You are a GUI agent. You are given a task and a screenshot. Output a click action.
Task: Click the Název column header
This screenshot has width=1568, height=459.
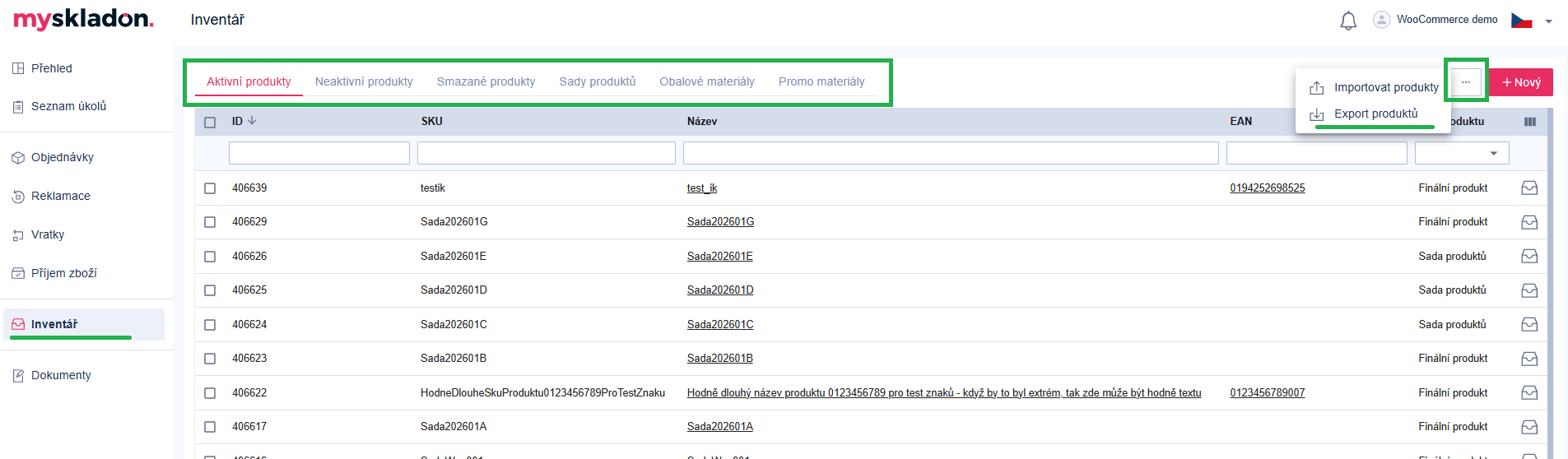702,122
